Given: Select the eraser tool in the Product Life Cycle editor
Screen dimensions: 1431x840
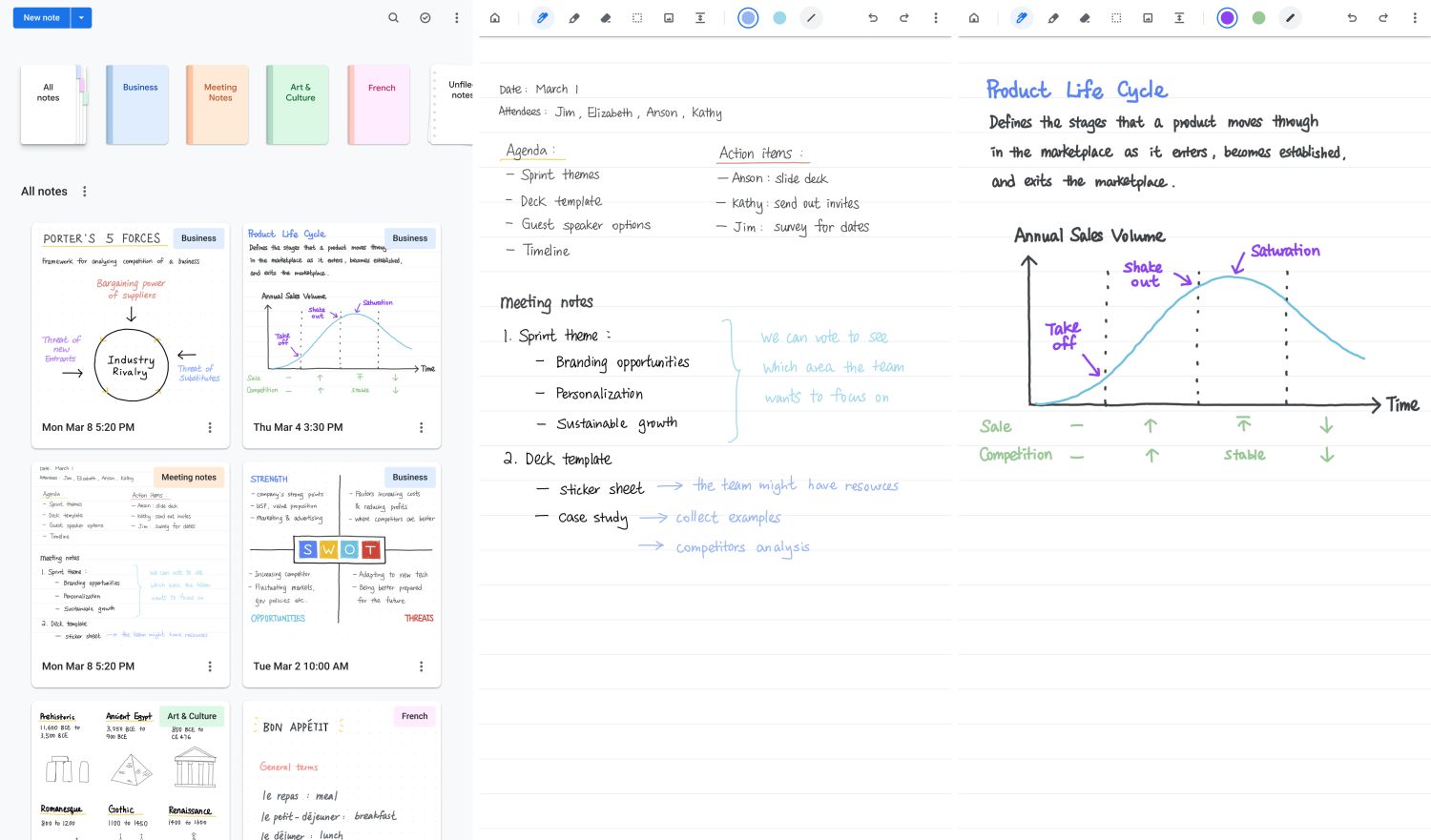Looking at the screenshot, I should click(1085, 18).
